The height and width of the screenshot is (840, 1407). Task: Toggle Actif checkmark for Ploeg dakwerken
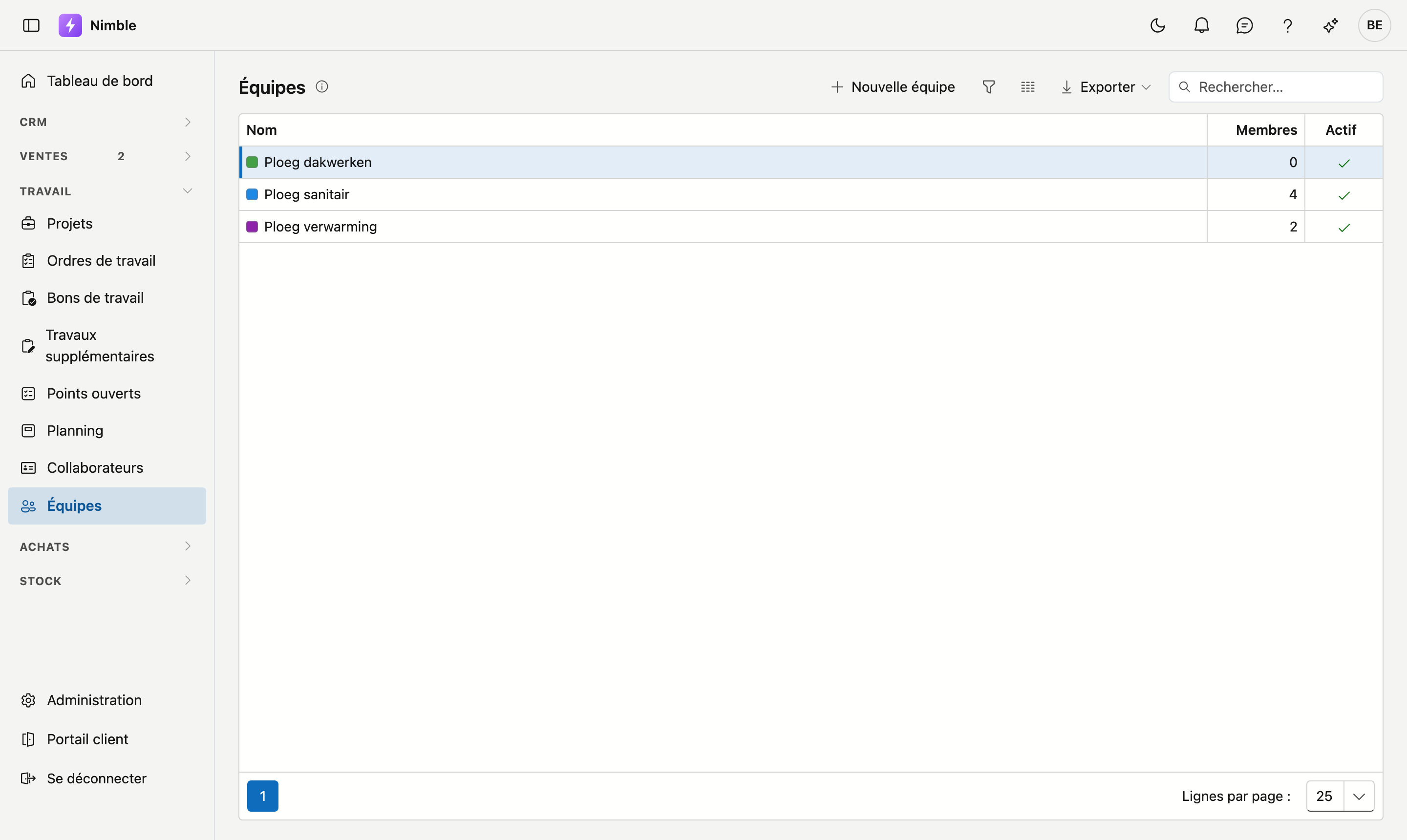1343,163
